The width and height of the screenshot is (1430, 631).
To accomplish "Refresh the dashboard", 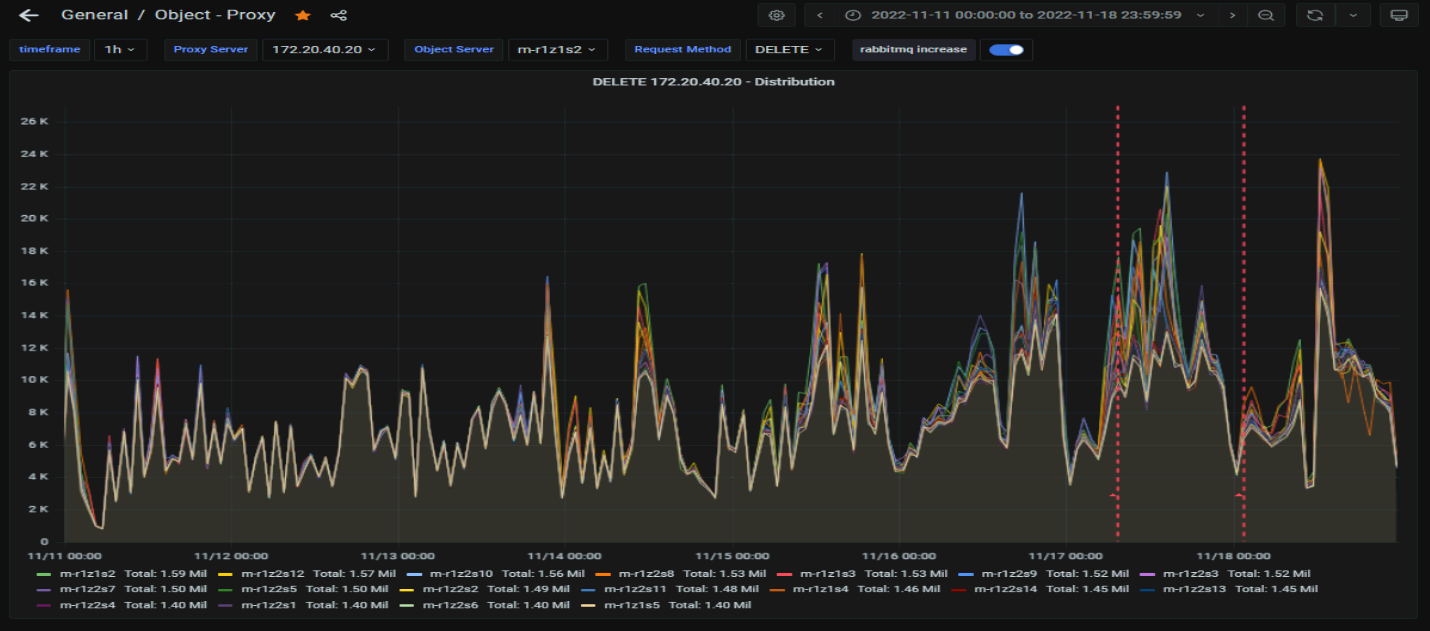I will click(1315, 15).
